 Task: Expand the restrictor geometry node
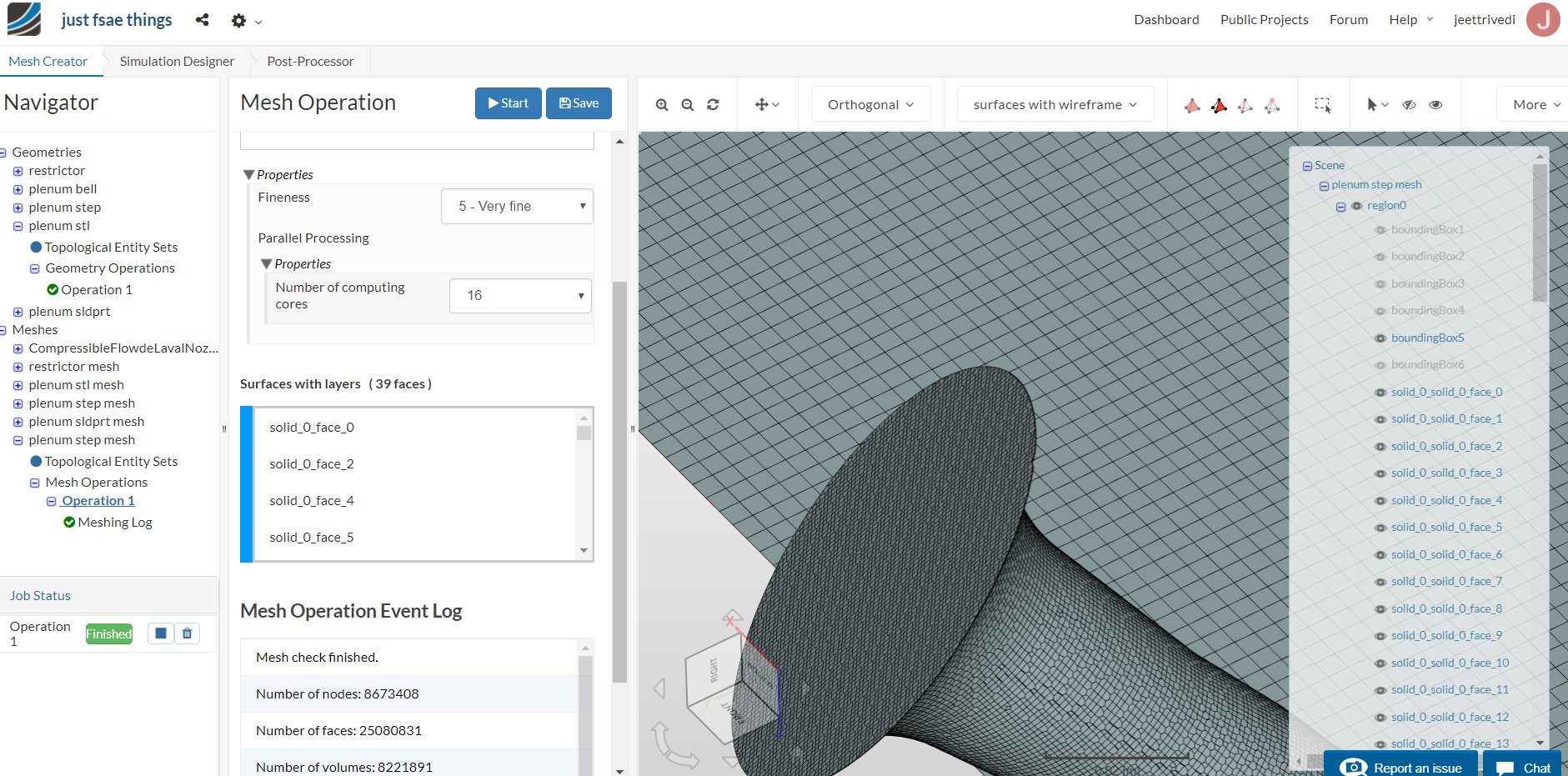tap(18, 171)
